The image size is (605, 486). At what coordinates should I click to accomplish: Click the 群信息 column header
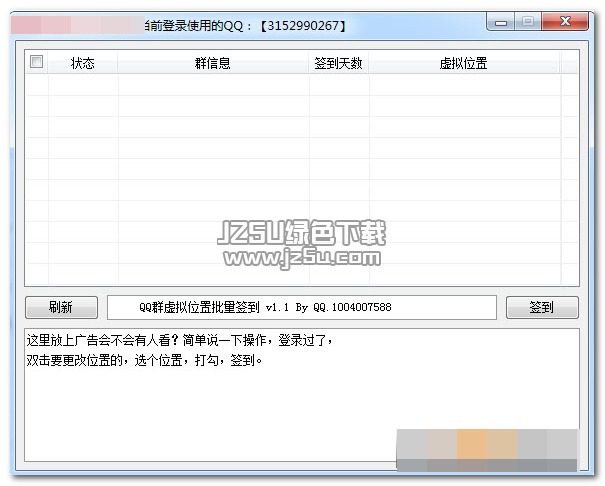pyautogui.click(x=213, y=63)
